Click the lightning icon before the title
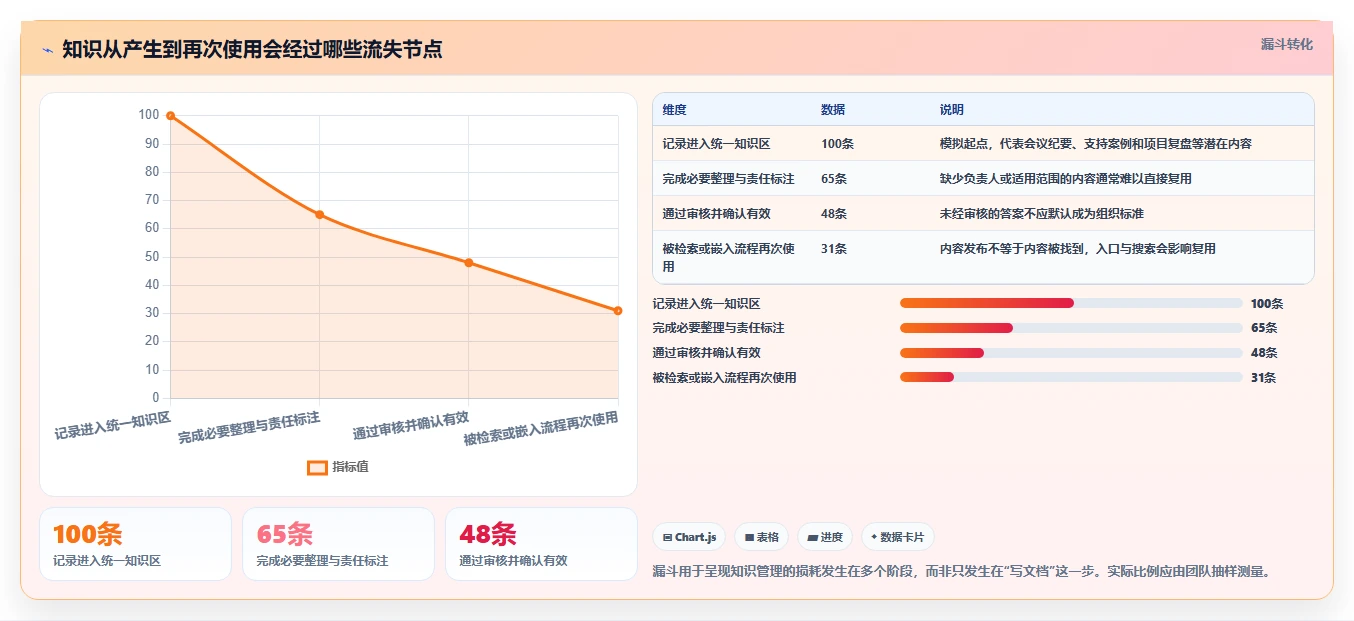This screenshot has width=1354, height=621. click(x=47, y=50)
